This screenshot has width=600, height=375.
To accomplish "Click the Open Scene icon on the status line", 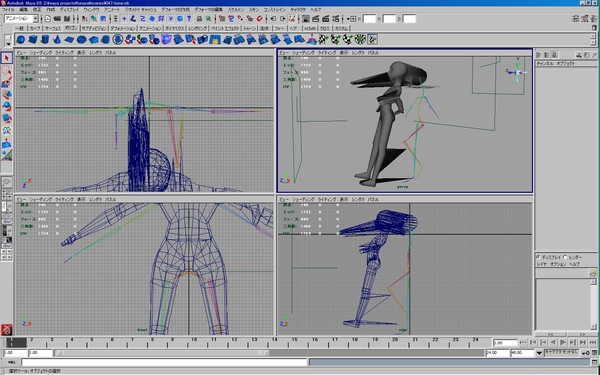I will [x=57, y=18].
